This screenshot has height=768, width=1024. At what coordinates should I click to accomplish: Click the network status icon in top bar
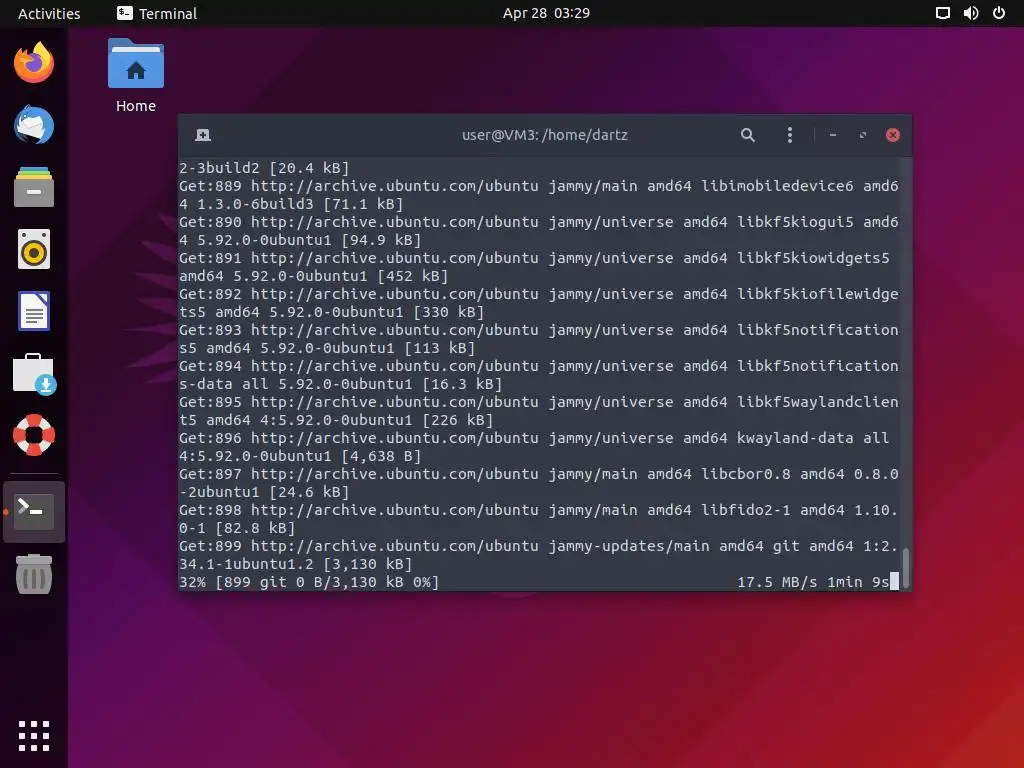[942, 13]
